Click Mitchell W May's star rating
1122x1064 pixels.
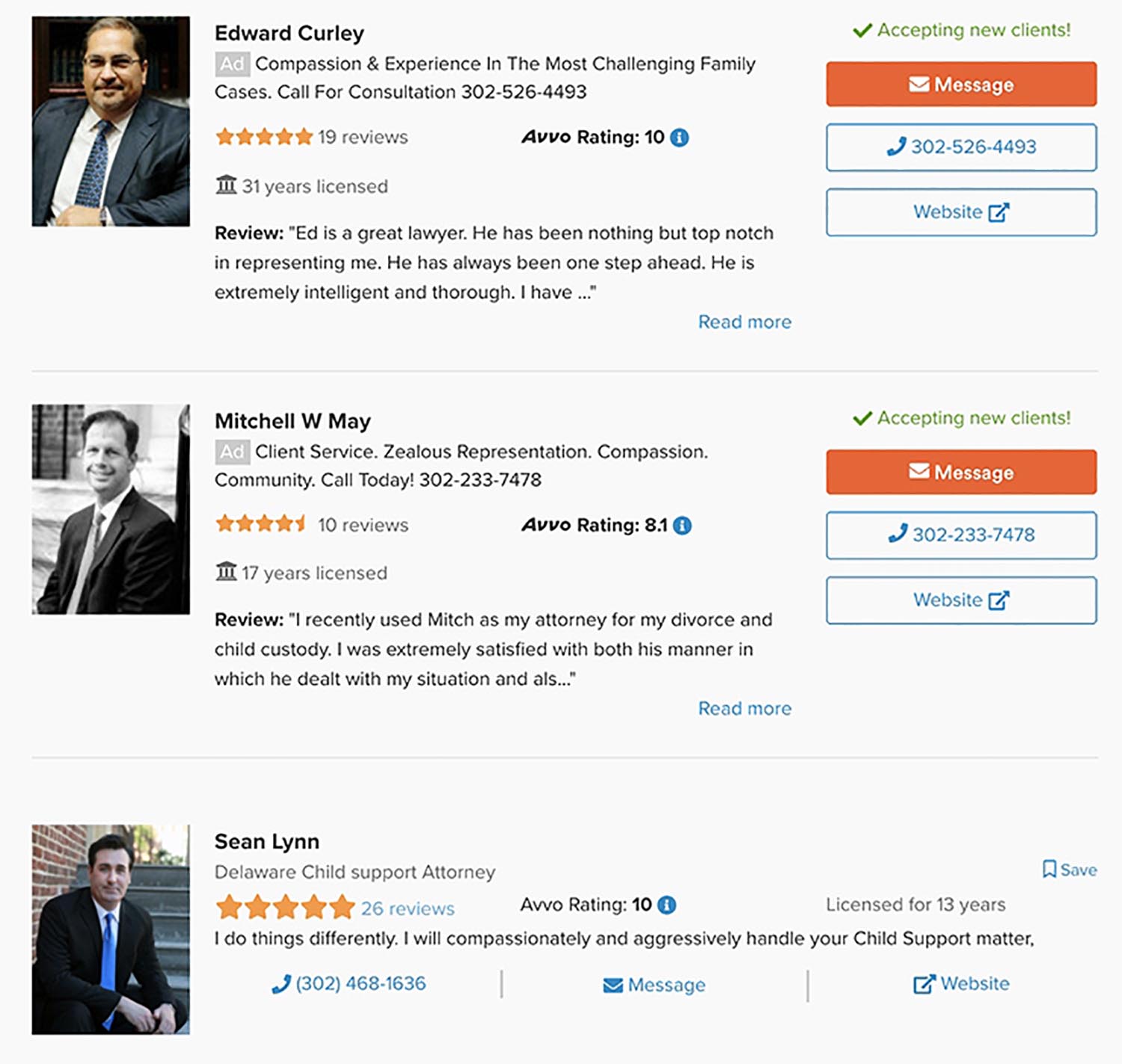pyautogui.click(x=260, y=524)
